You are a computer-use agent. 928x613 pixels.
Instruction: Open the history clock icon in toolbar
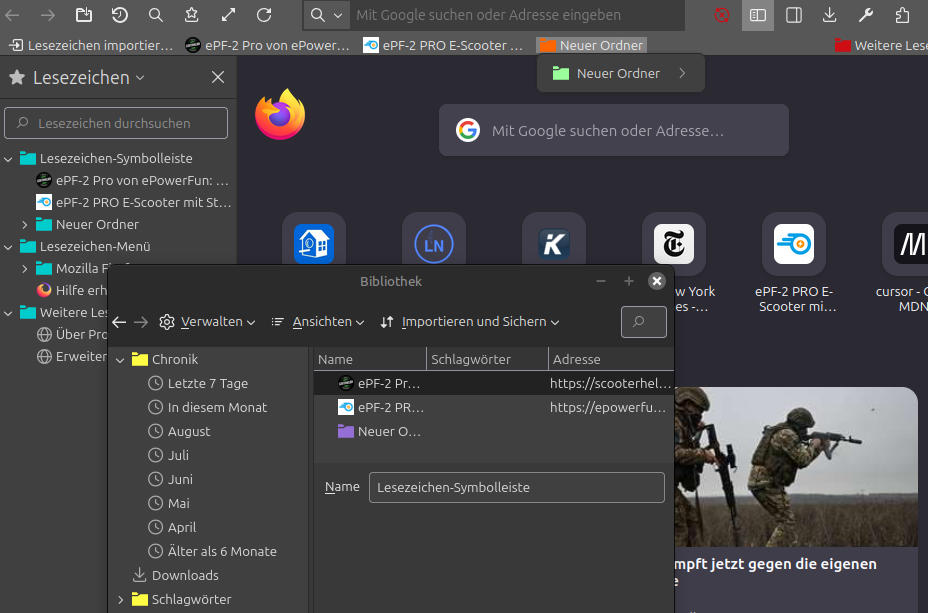click(119, 15)
